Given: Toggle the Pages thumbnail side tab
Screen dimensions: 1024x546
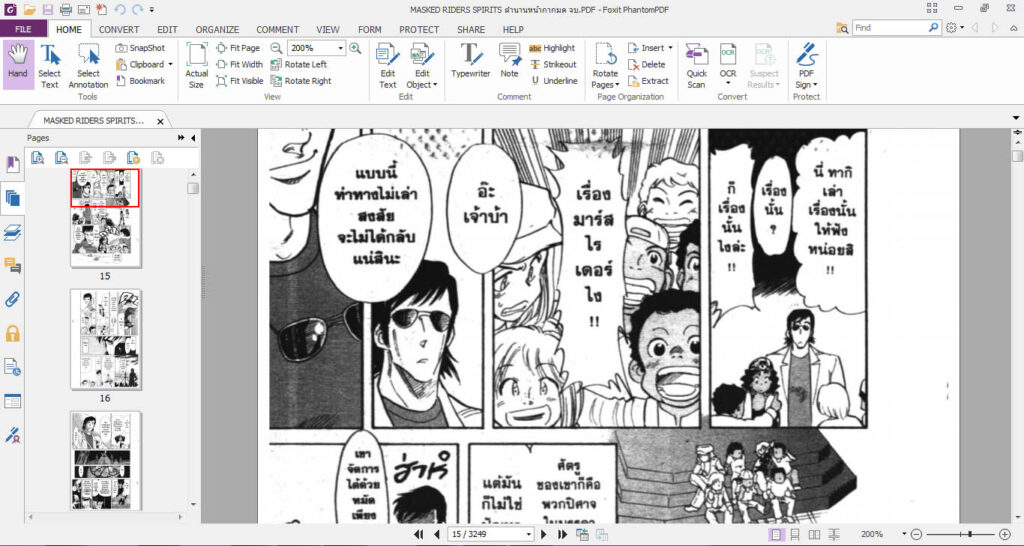Looking at the screenshot, I should (12, 199).
